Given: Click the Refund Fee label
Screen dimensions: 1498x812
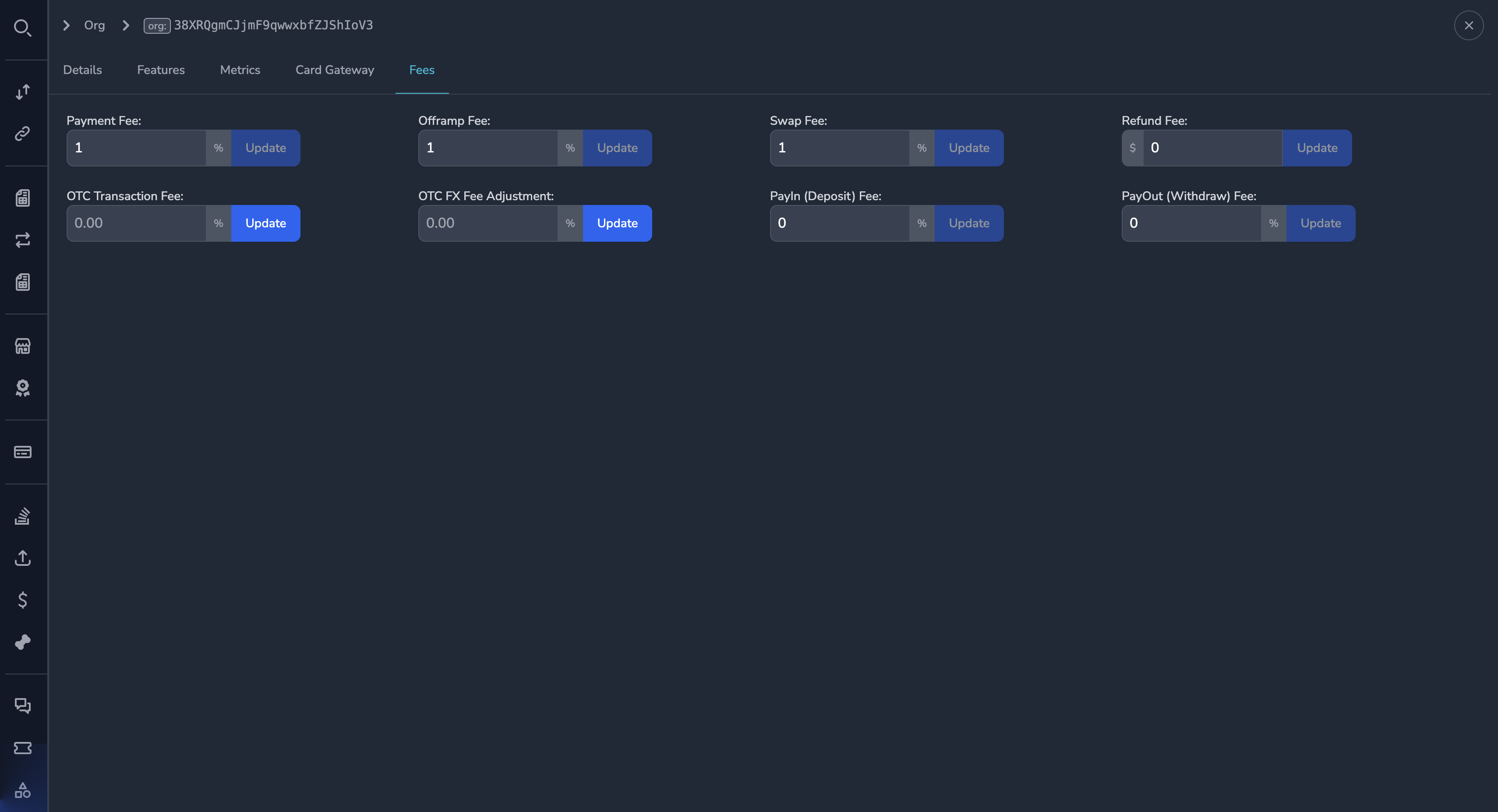Looking at the screenshot, I should [1154, 120].
